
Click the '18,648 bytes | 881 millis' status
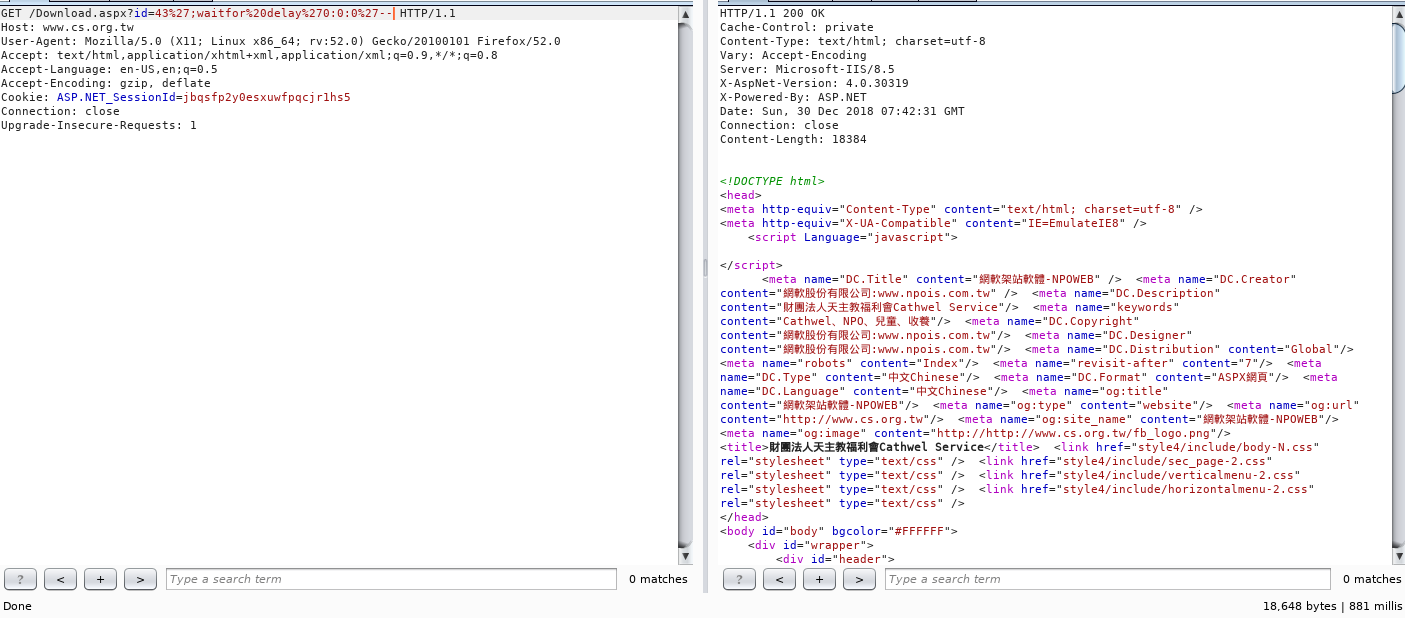pyautogui.click(x=1333, y=606)
